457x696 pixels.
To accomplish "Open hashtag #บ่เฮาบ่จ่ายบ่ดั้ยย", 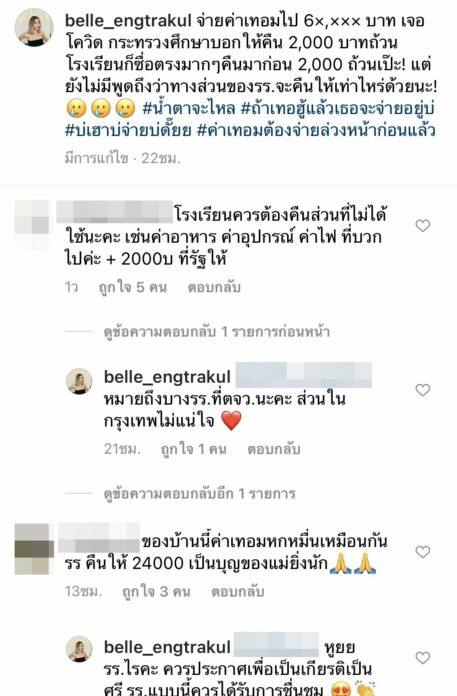I will (129, 130).
